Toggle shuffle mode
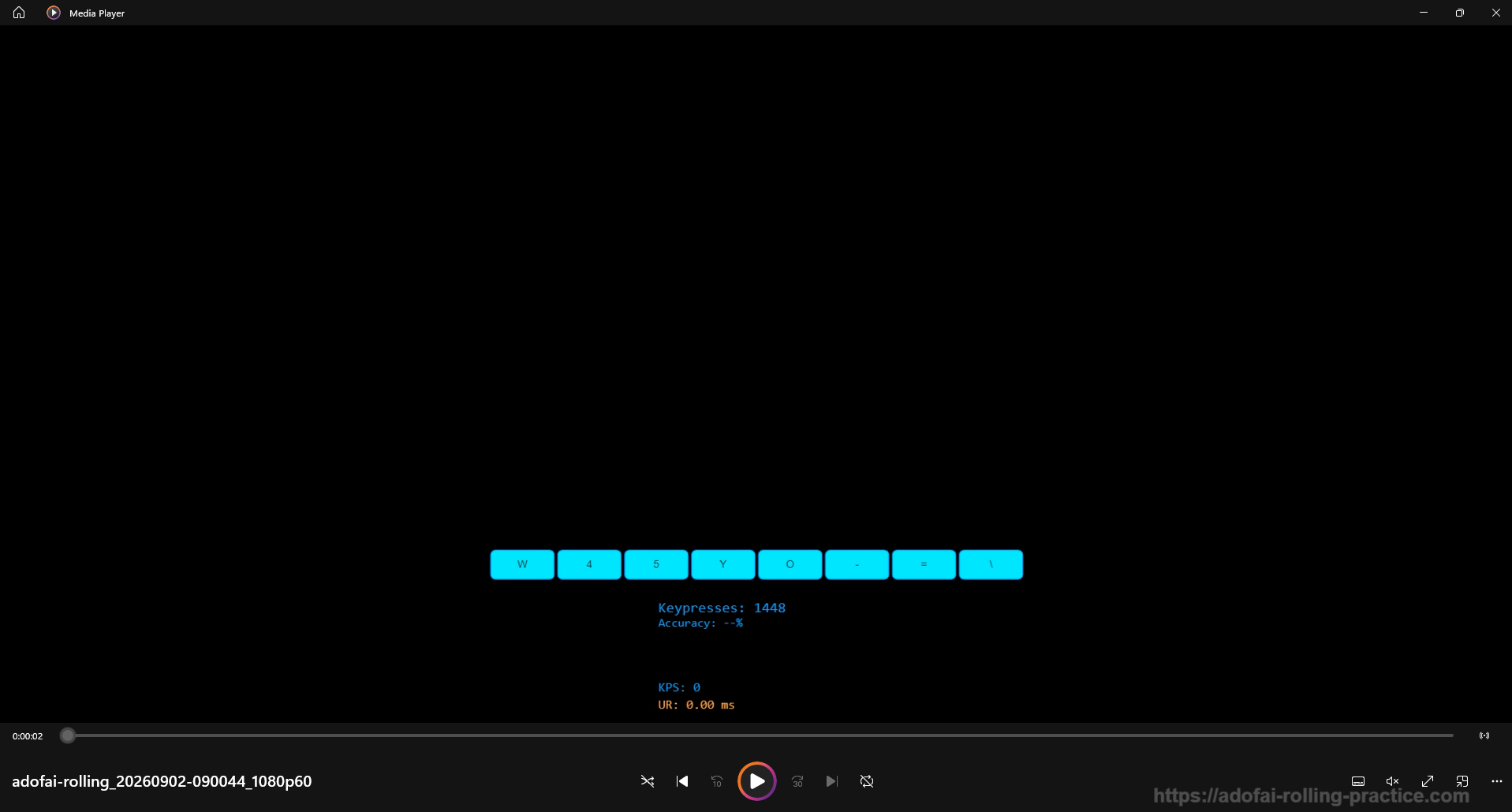Viewport: 1512px width, 812px height. click(648, 781)
